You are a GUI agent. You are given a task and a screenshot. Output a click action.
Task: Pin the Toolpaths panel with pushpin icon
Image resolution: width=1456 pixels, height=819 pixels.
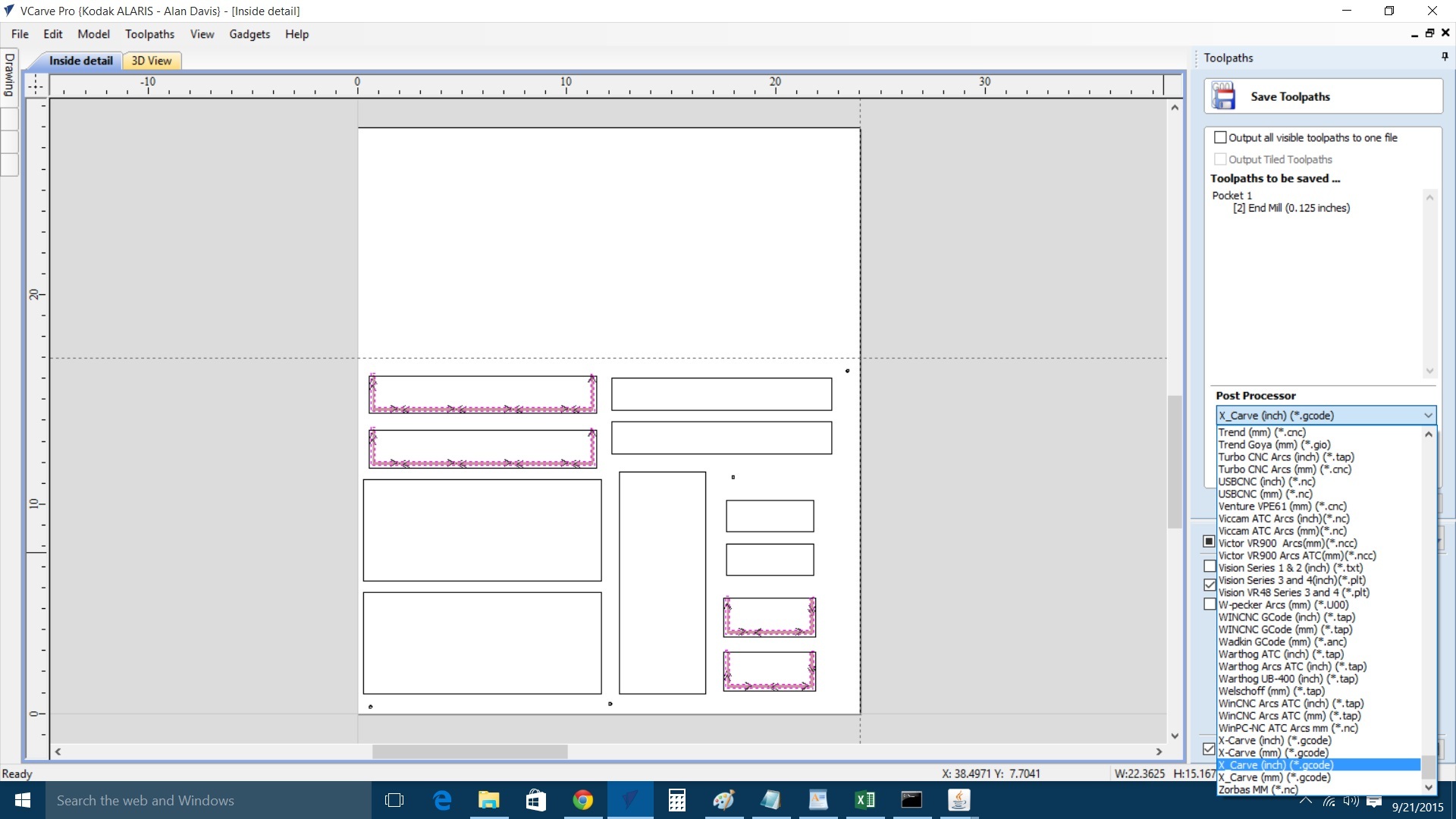[1444, 57]
